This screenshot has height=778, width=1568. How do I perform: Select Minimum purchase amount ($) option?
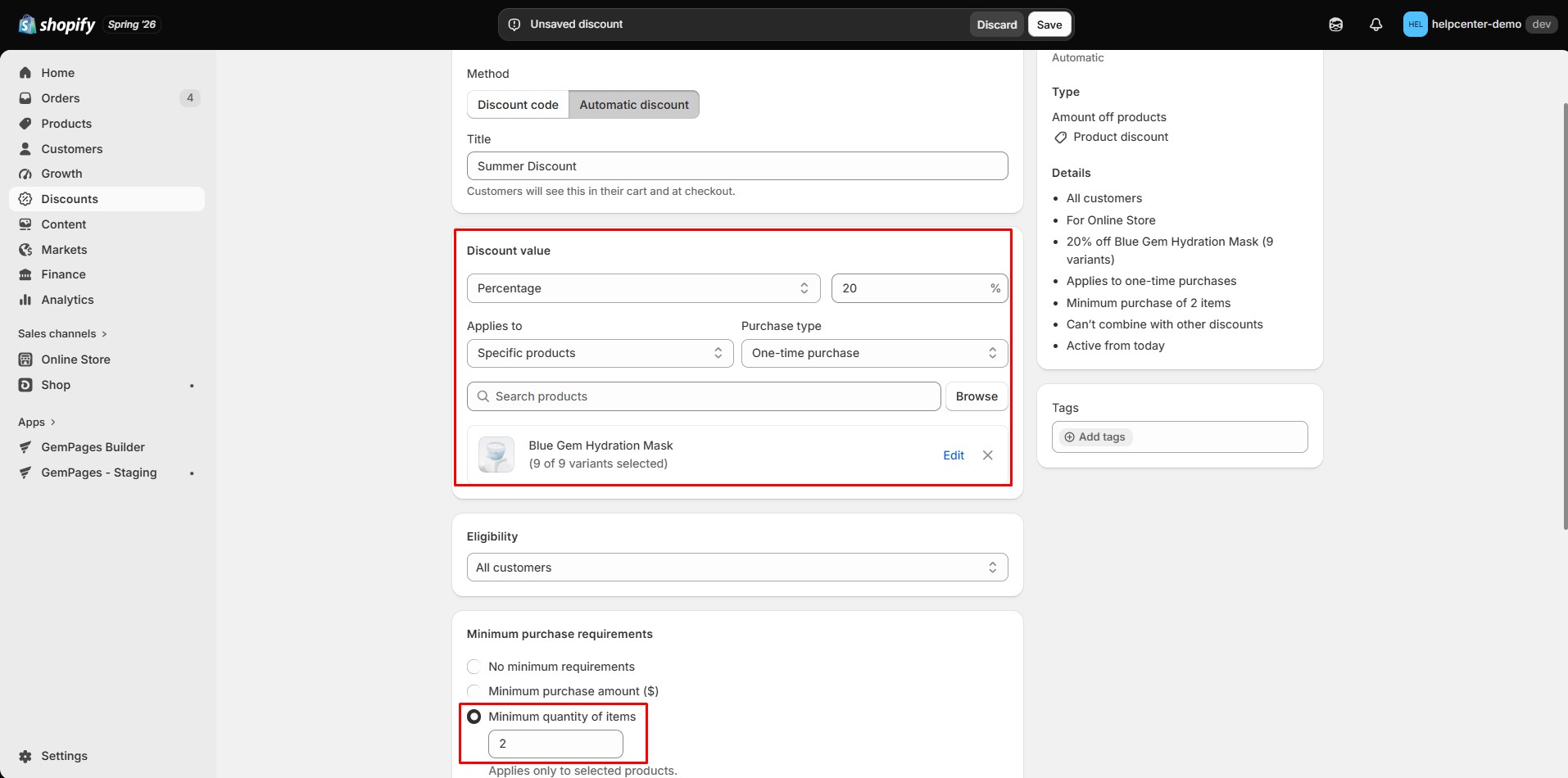click(x=474, y=691)
